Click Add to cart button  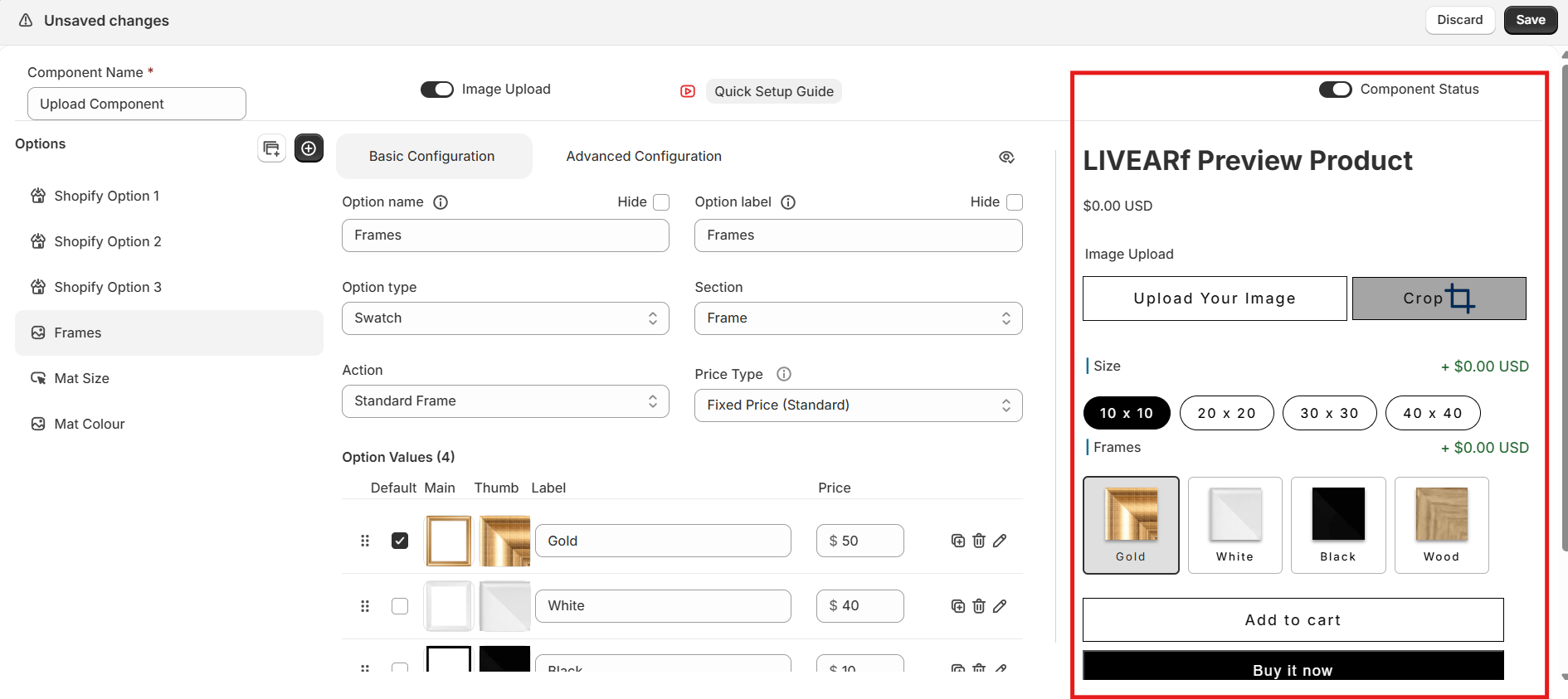point(1293,620)
